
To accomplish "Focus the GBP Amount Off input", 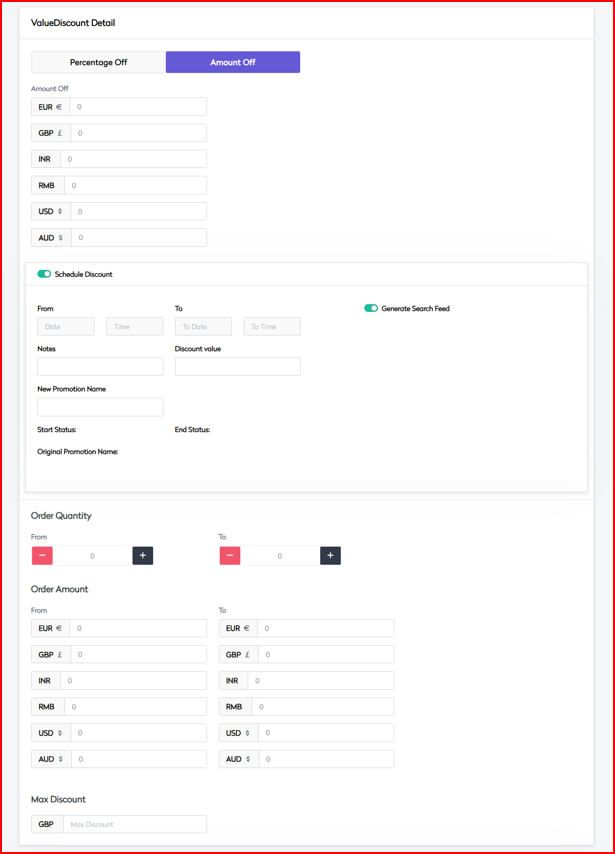I will point(138,133).
